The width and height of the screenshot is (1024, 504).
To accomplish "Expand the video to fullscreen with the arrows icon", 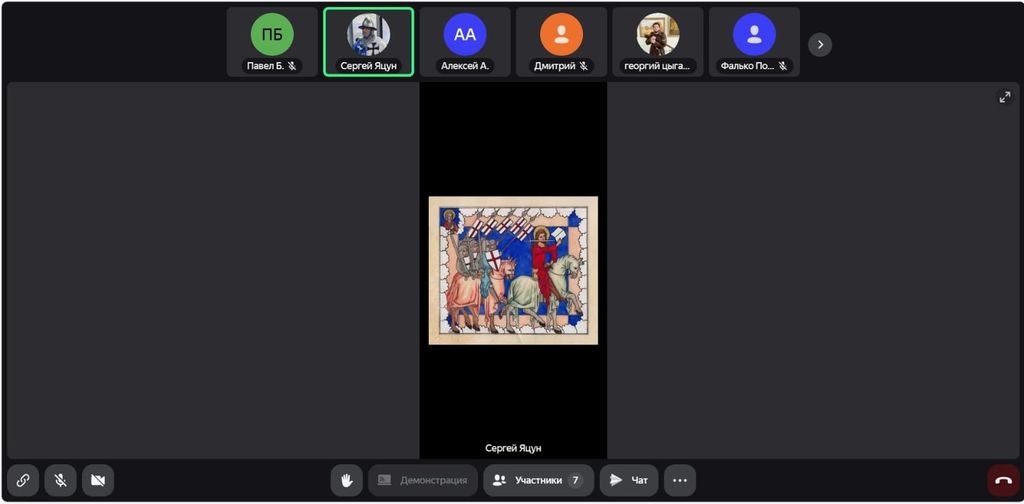I will (x=1004, y=97).
